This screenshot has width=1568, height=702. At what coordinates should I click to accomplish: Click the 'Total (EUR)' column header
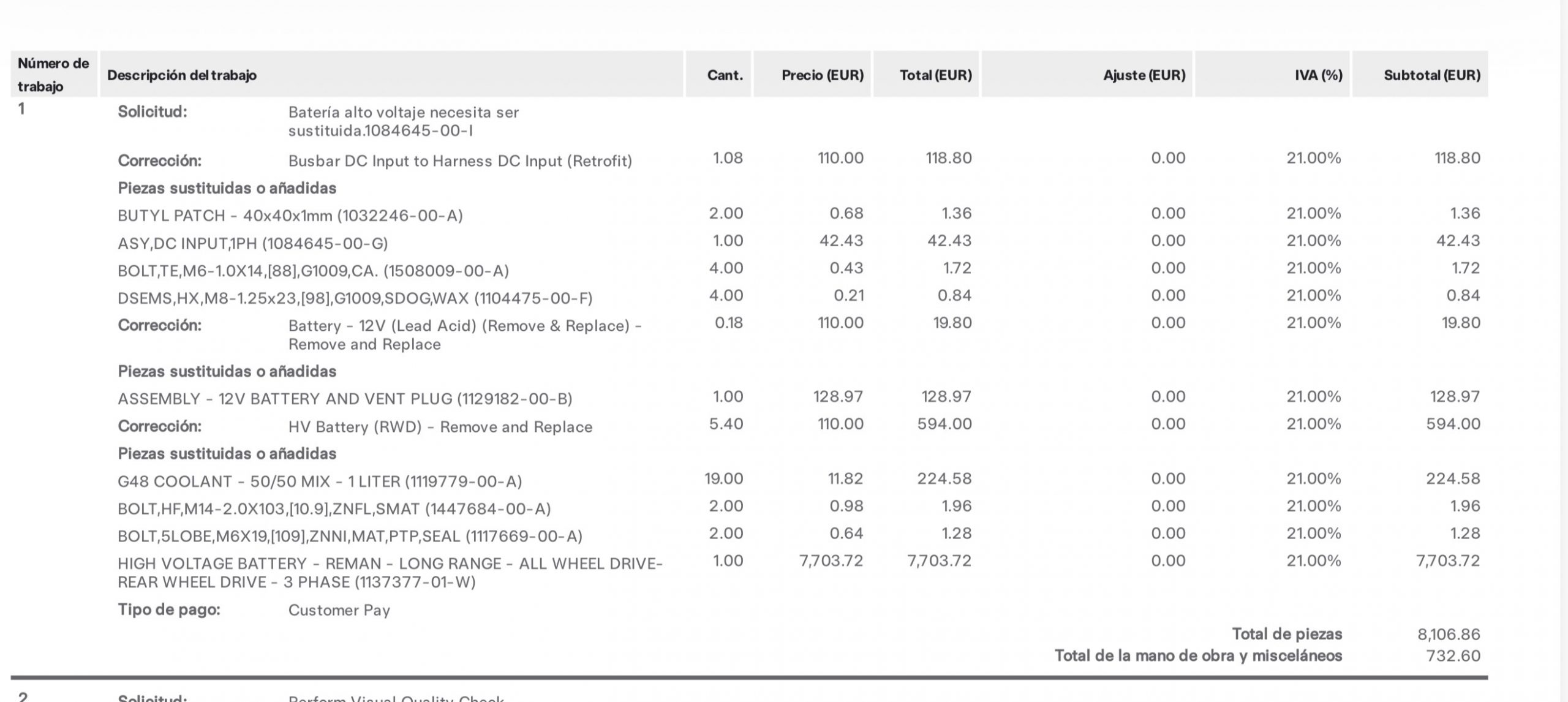click(x=935, y=75)
